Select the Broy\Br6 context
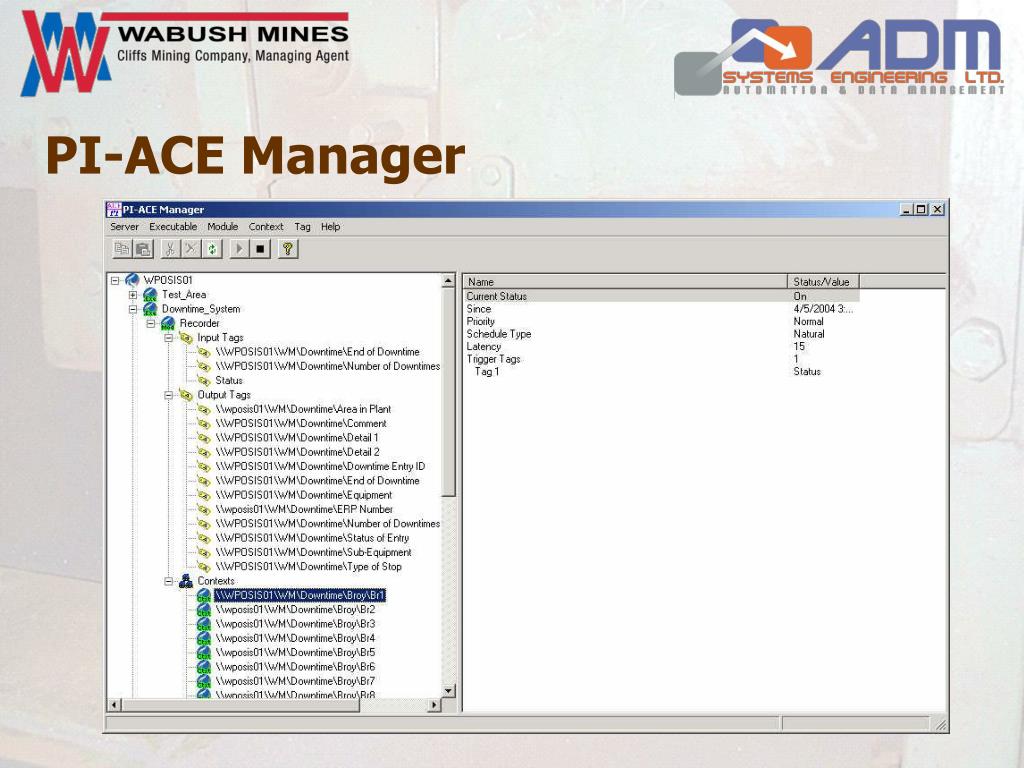Image resolution: width=1024 pixels, height=768 pixels. click(x=295, y=667)
